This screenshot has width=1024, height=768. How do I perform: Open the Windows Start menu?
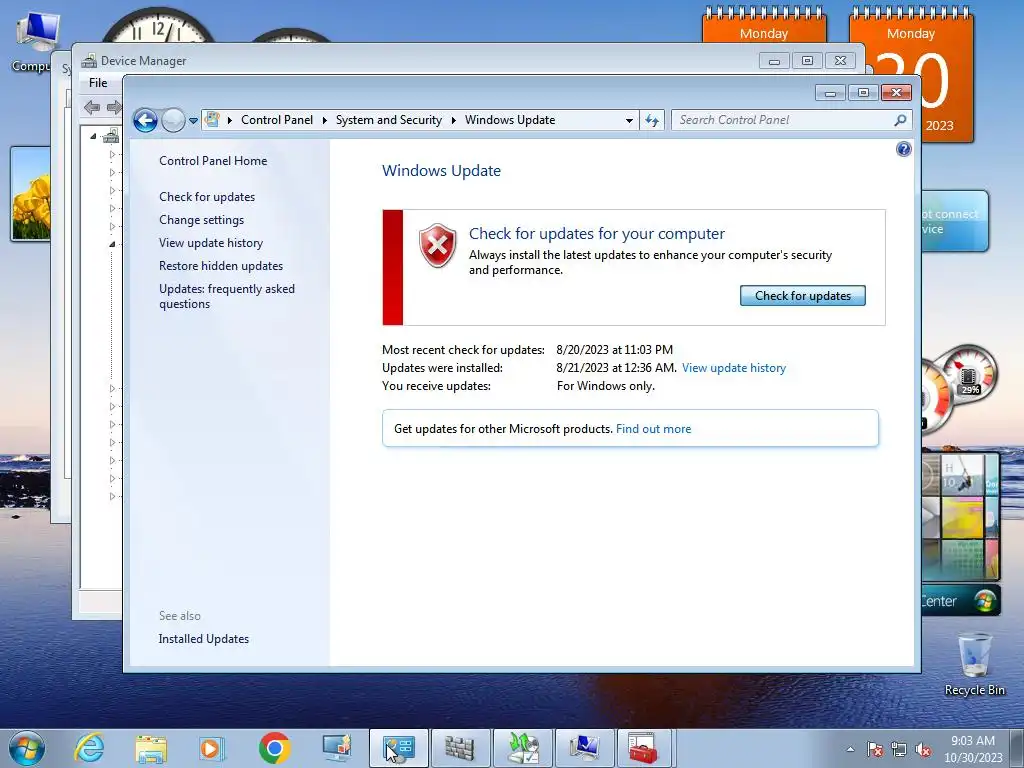click(27, 748)
